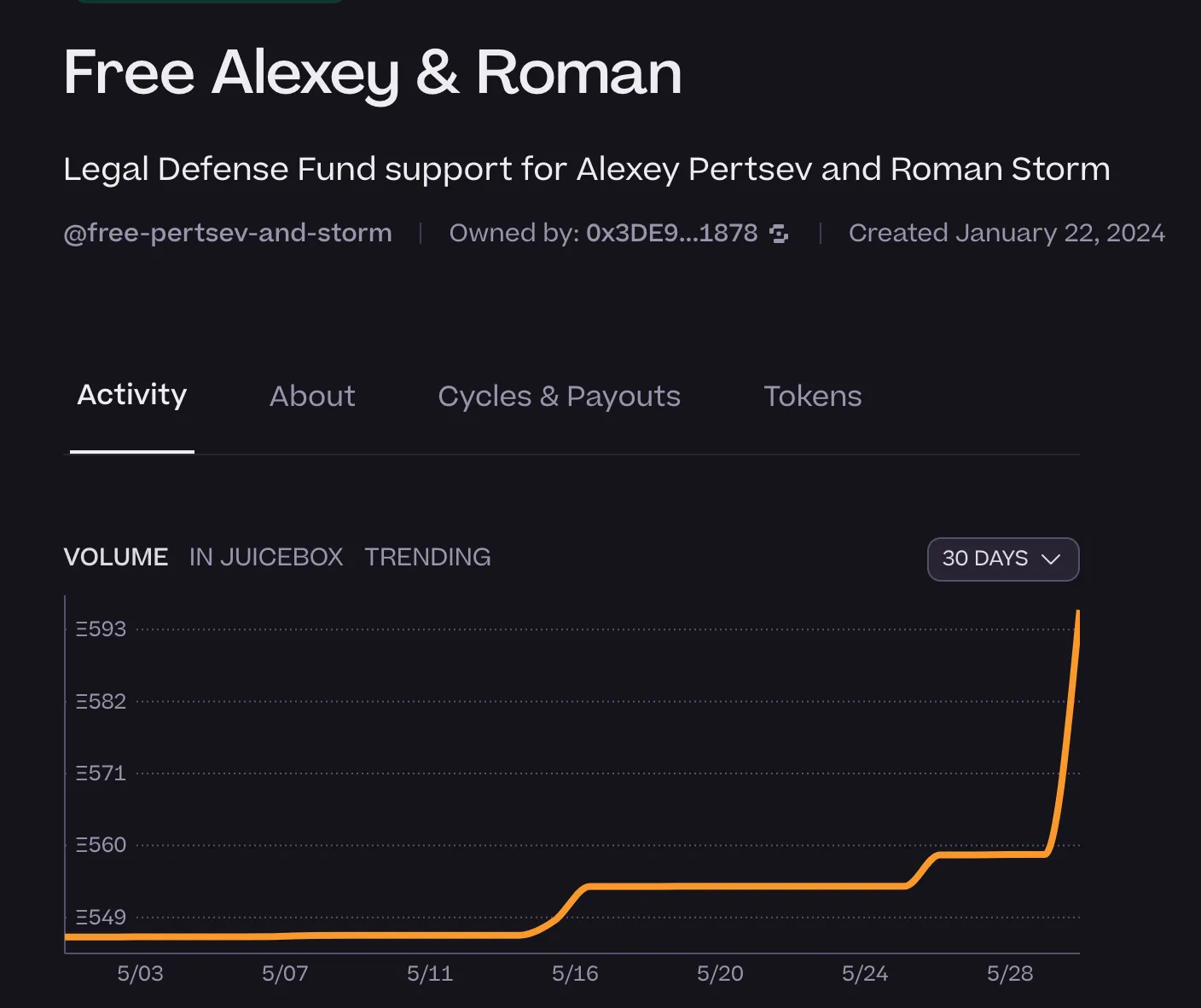Click the Created January 22, 2024 label

tap(1007, 234)
